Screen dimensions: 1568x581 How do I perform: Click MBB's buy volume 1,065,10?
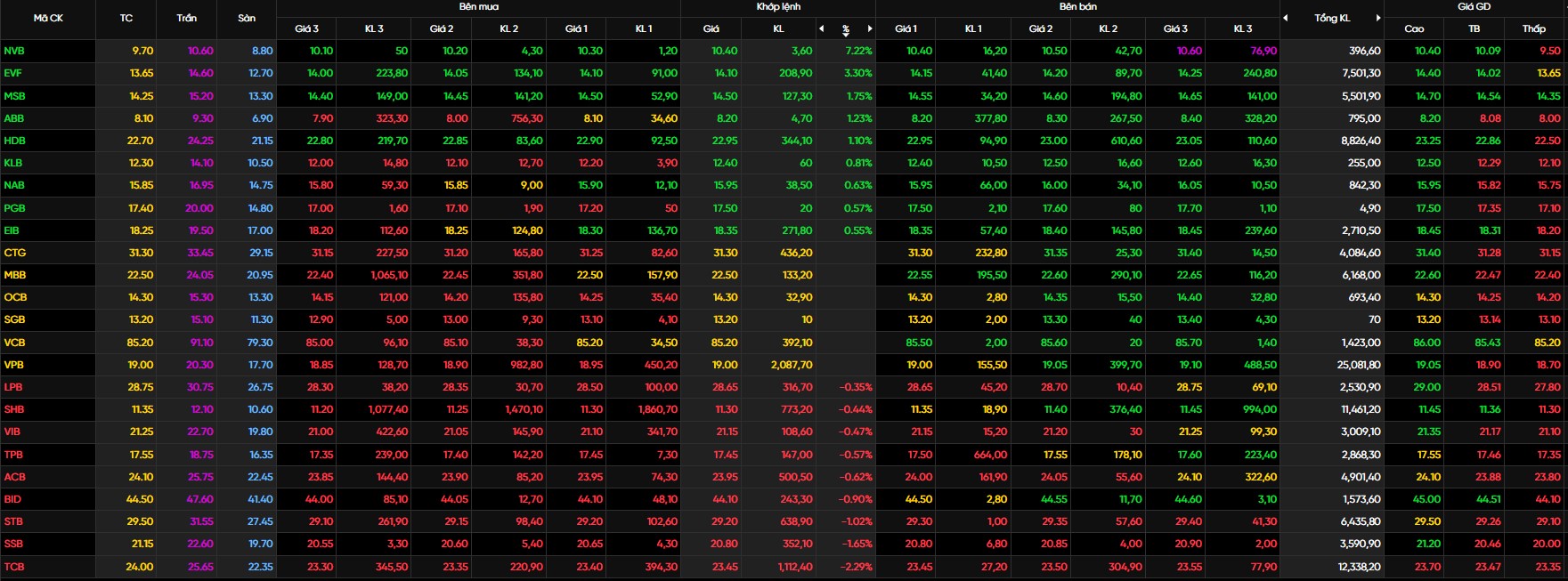tap(388, 275)
